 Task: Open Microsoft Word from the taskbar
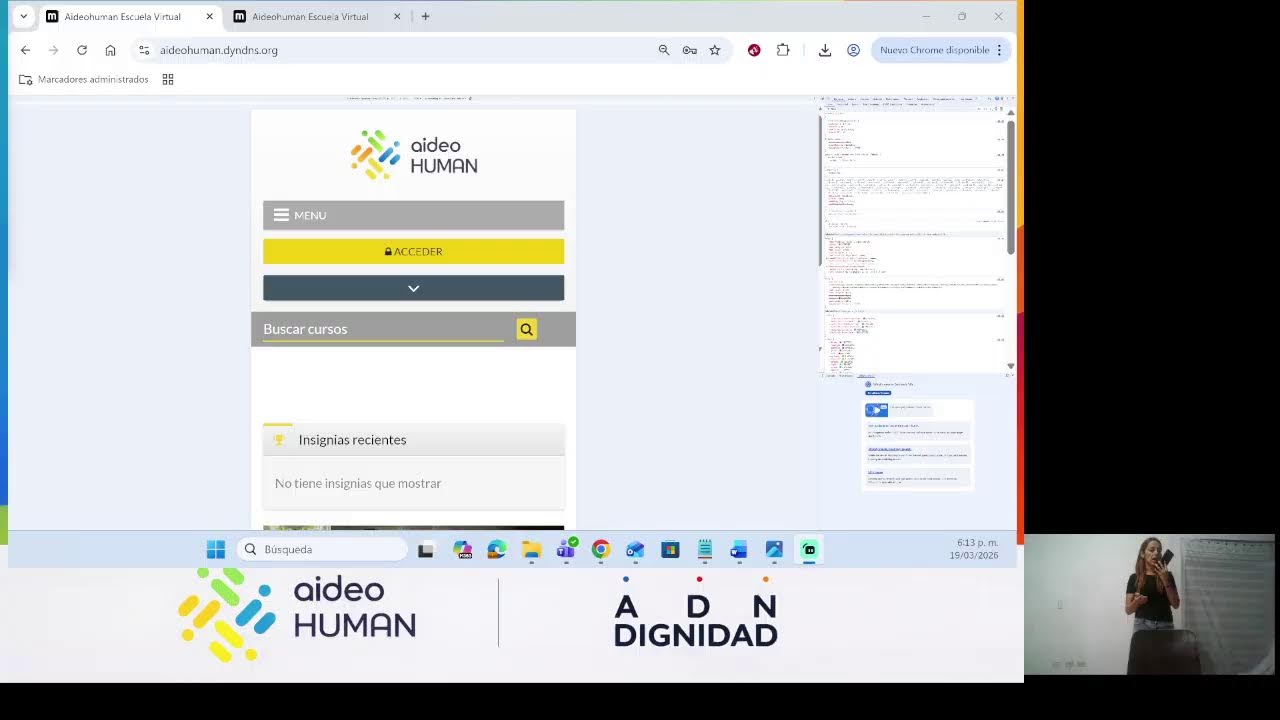(x=739, y=549)
